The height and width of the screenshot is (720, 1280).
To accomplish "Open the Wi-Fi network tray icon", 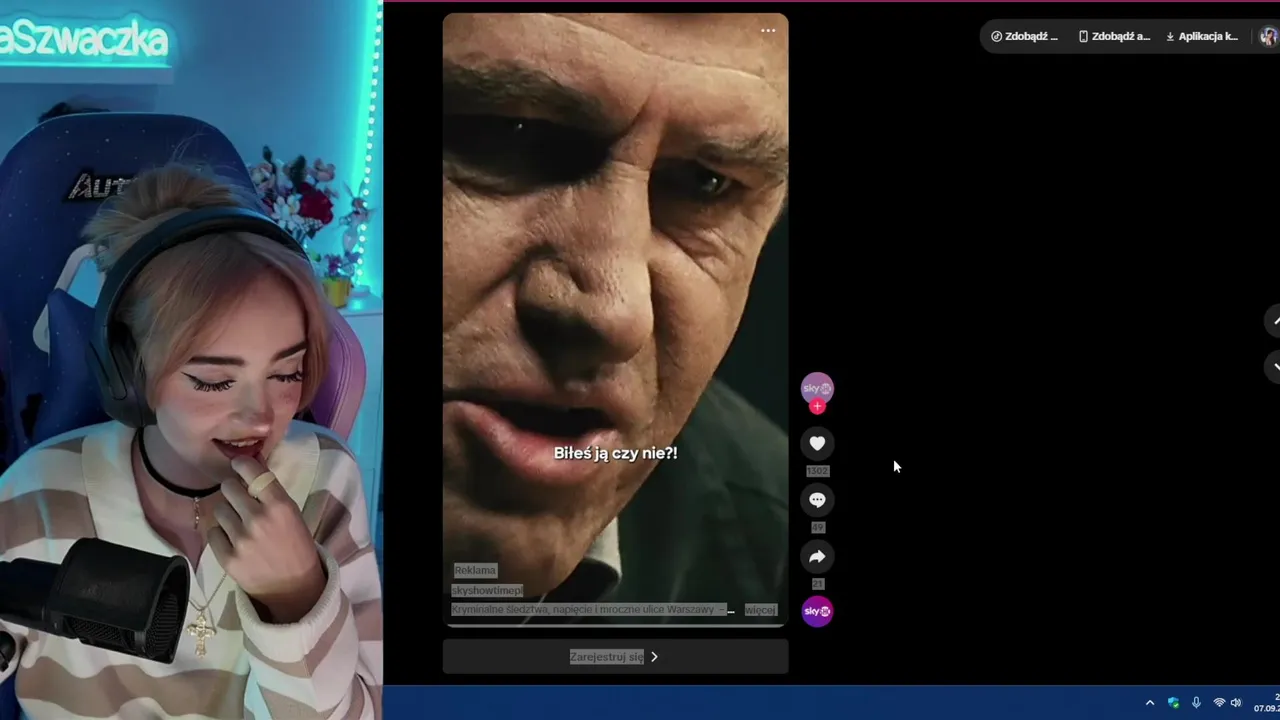I will click(1219, 703).
